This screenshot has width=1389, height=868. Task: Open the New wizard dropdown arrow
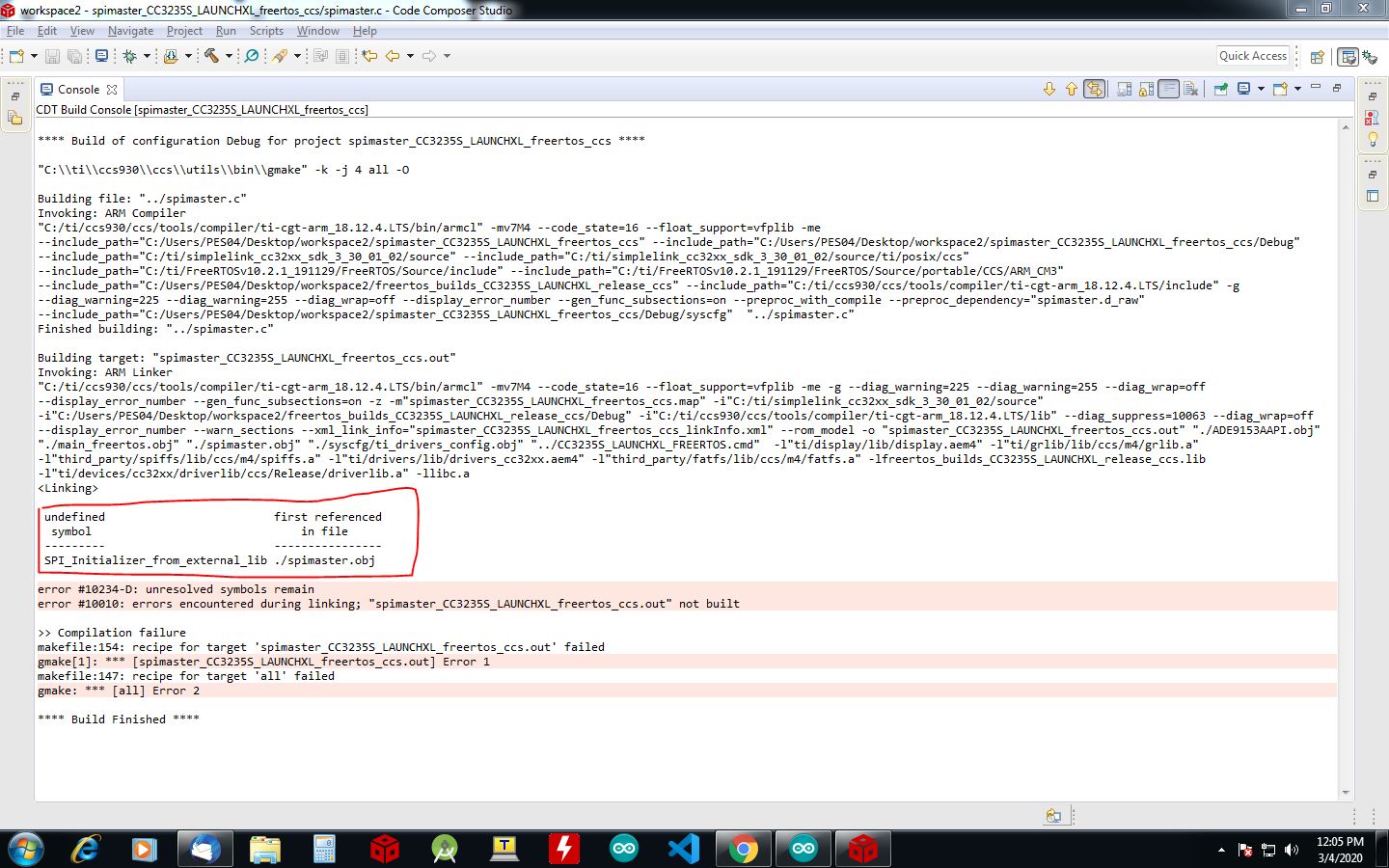point(34,56)
